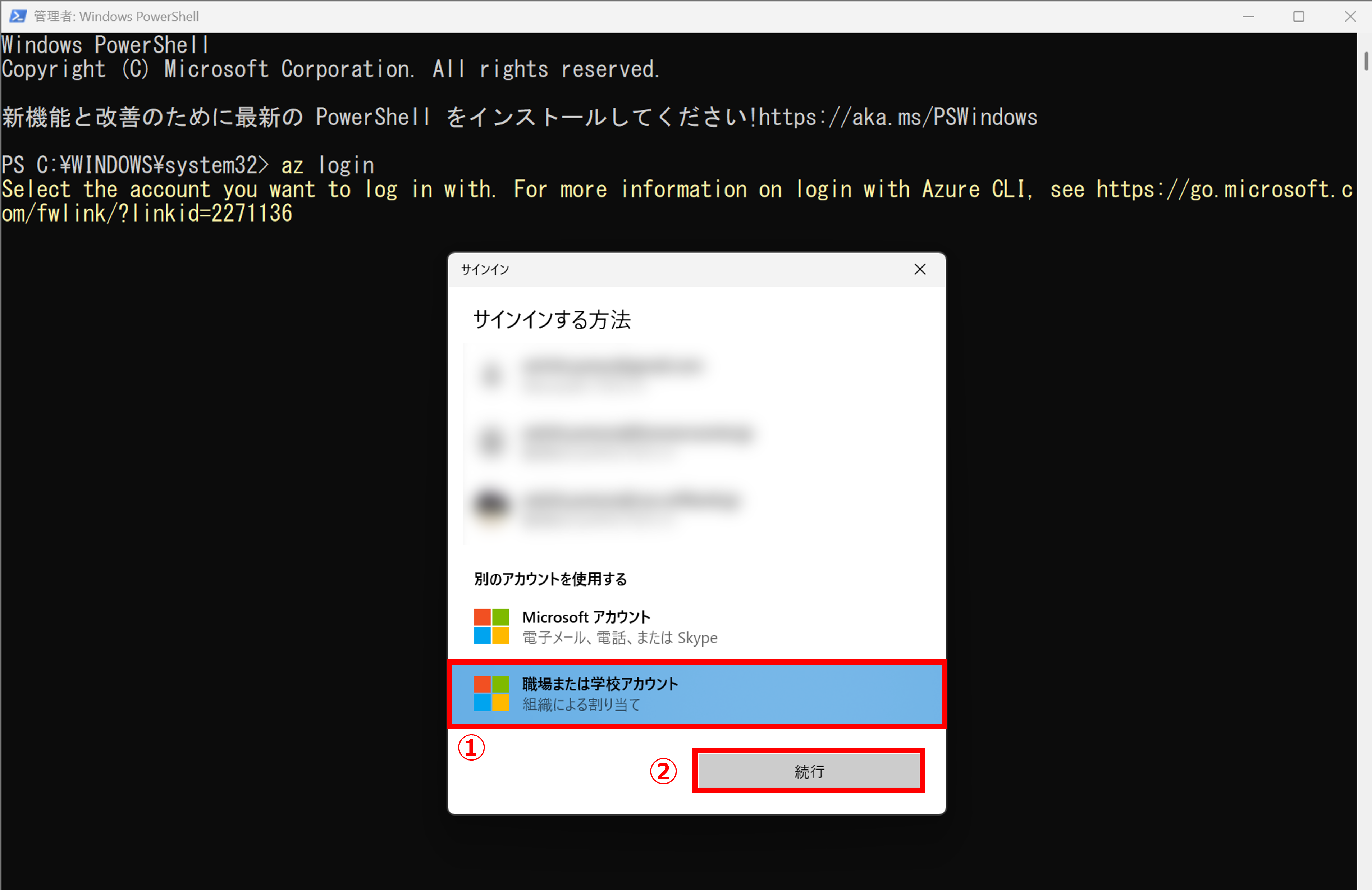Click '電子メール、電話、または Skype' subtitle
The width and height of the screenshot is (1372, 890).
620,638
